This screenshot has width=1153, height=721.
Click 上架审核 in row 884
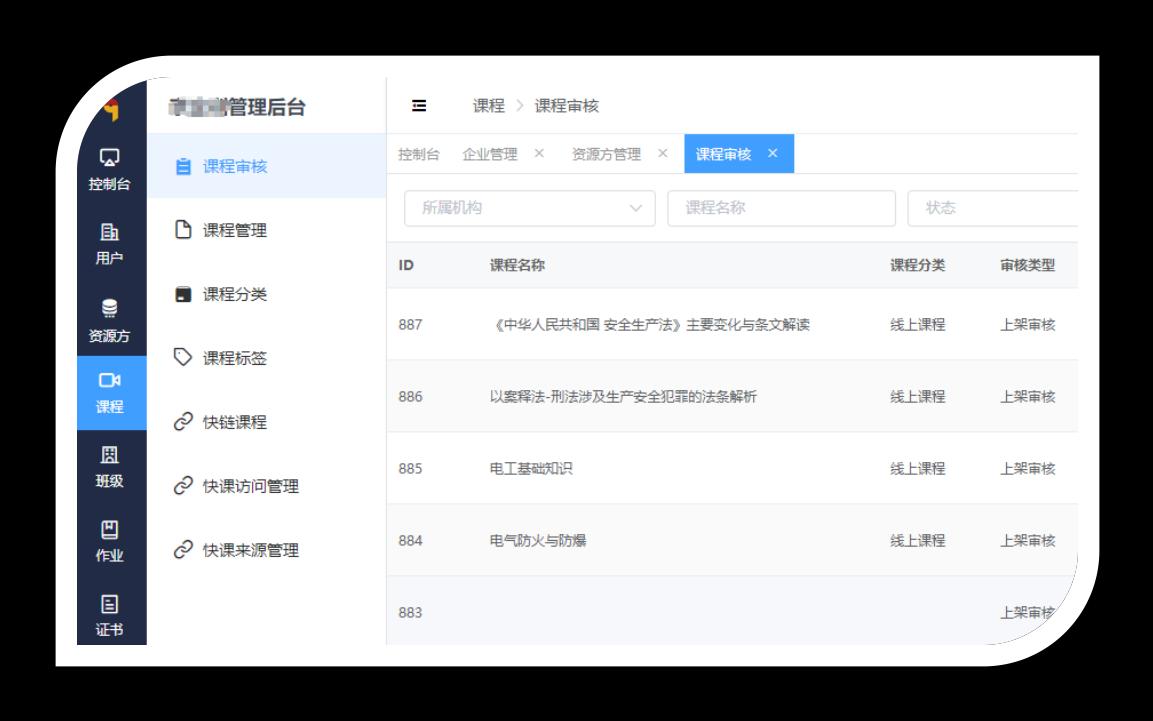tap(1027, 541)
